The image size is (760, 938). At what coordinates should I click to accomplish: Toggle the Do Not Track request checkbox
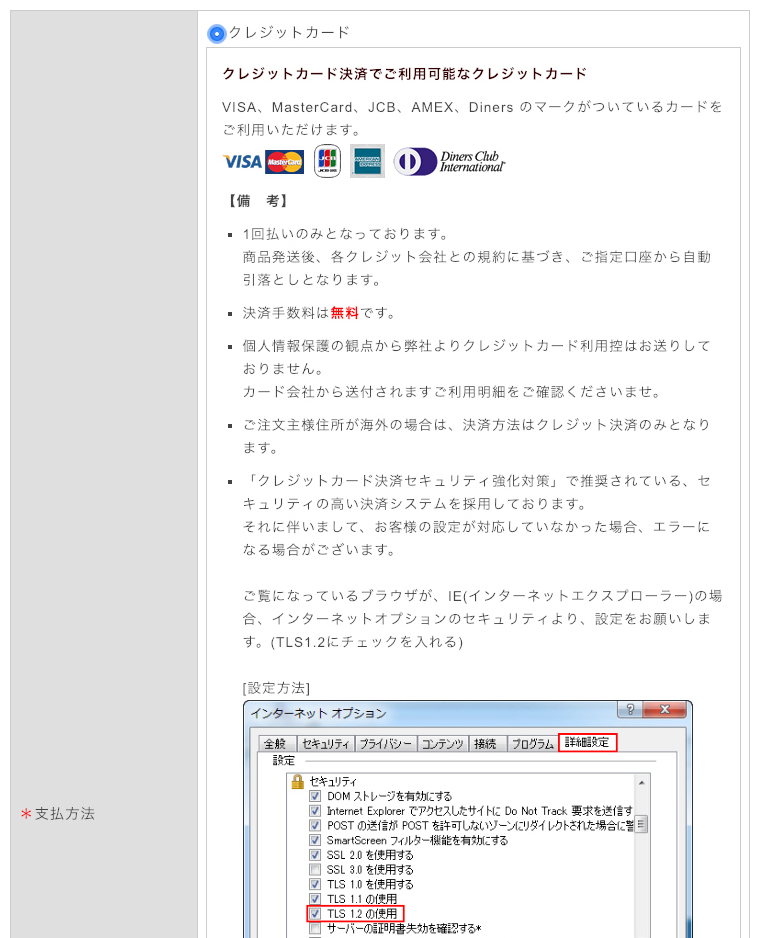[x=315, y=811]
